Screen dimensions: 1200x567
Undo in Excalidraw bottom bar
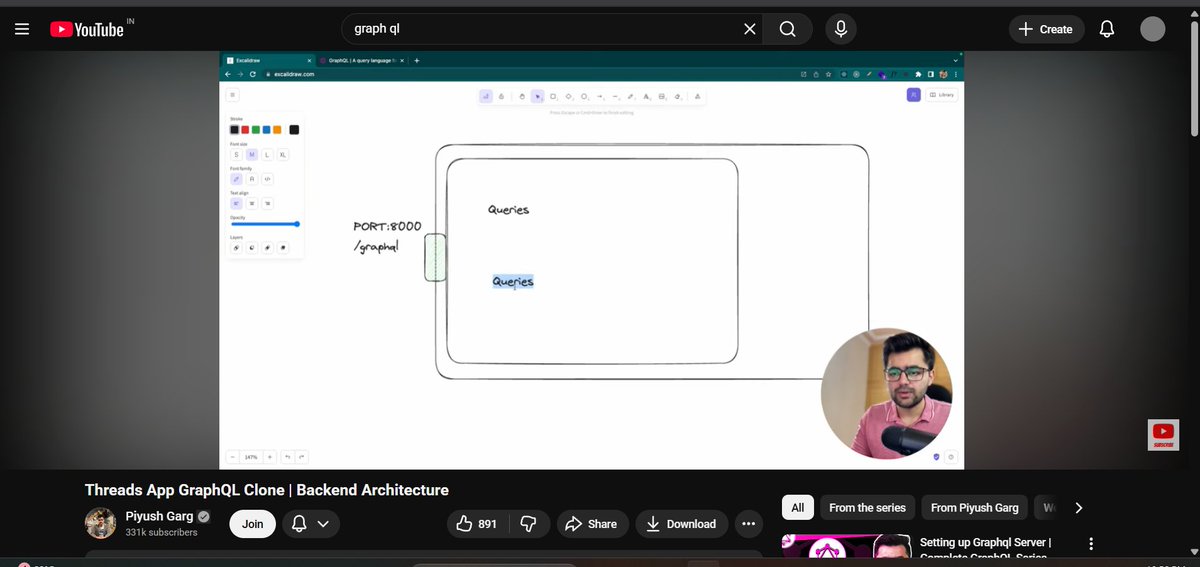288,456
